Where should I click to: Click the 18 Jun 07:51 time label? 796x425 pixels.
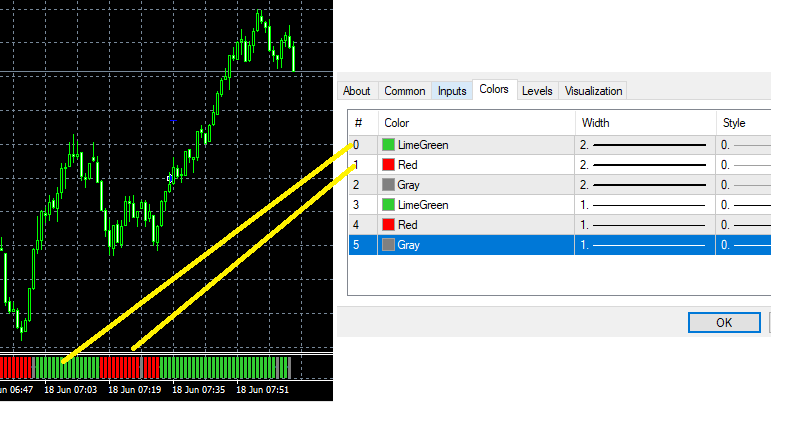pyautogui.click(x=262, y=390)
